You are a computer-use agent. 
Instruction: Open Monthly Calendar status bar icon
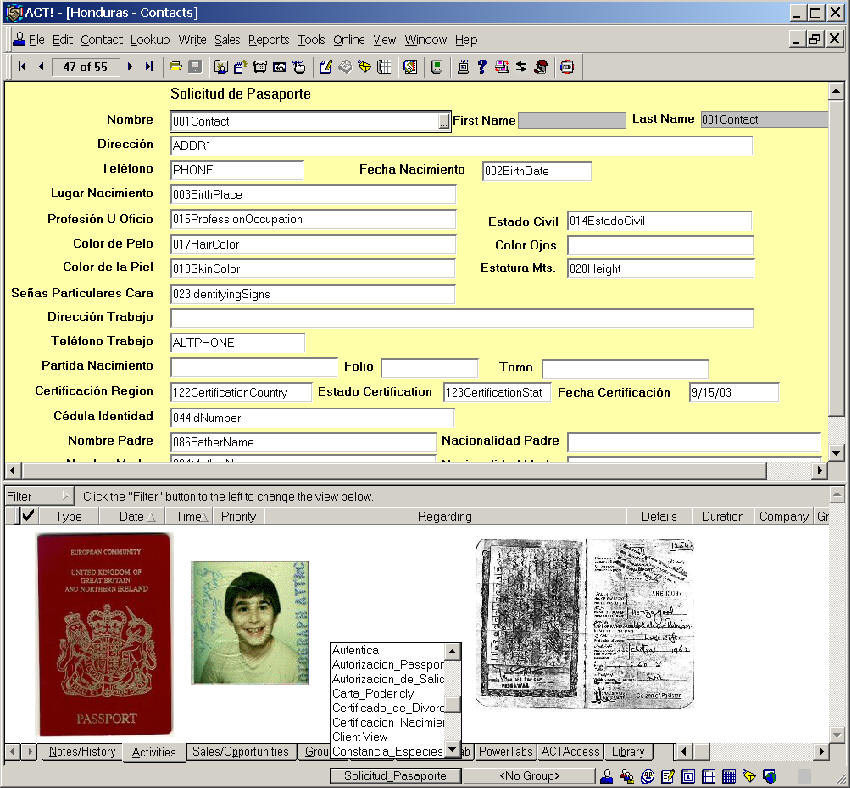pos(729,776)
